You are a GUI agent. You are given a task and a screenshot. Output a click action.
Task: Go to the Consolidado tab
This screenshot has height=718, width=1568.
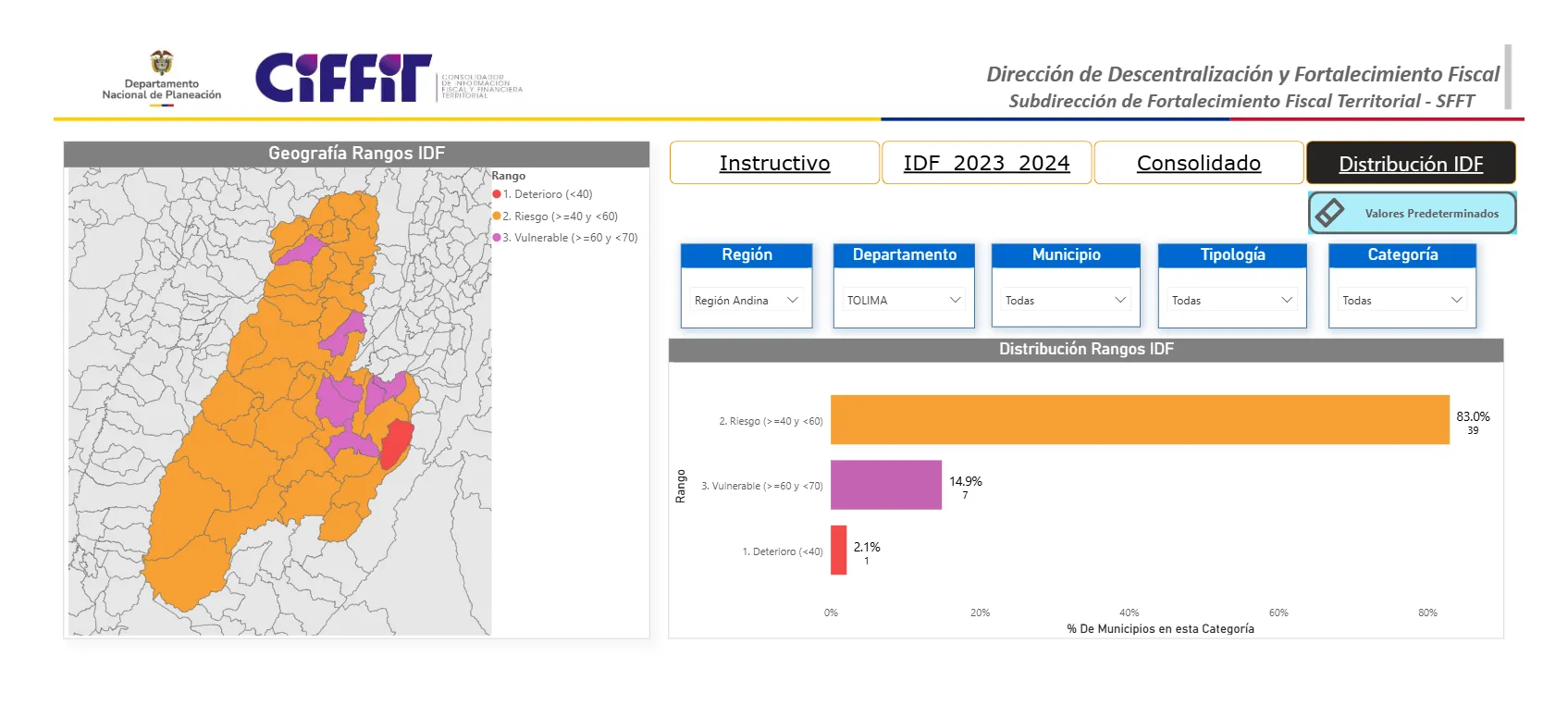click(x=1198, y=163)
